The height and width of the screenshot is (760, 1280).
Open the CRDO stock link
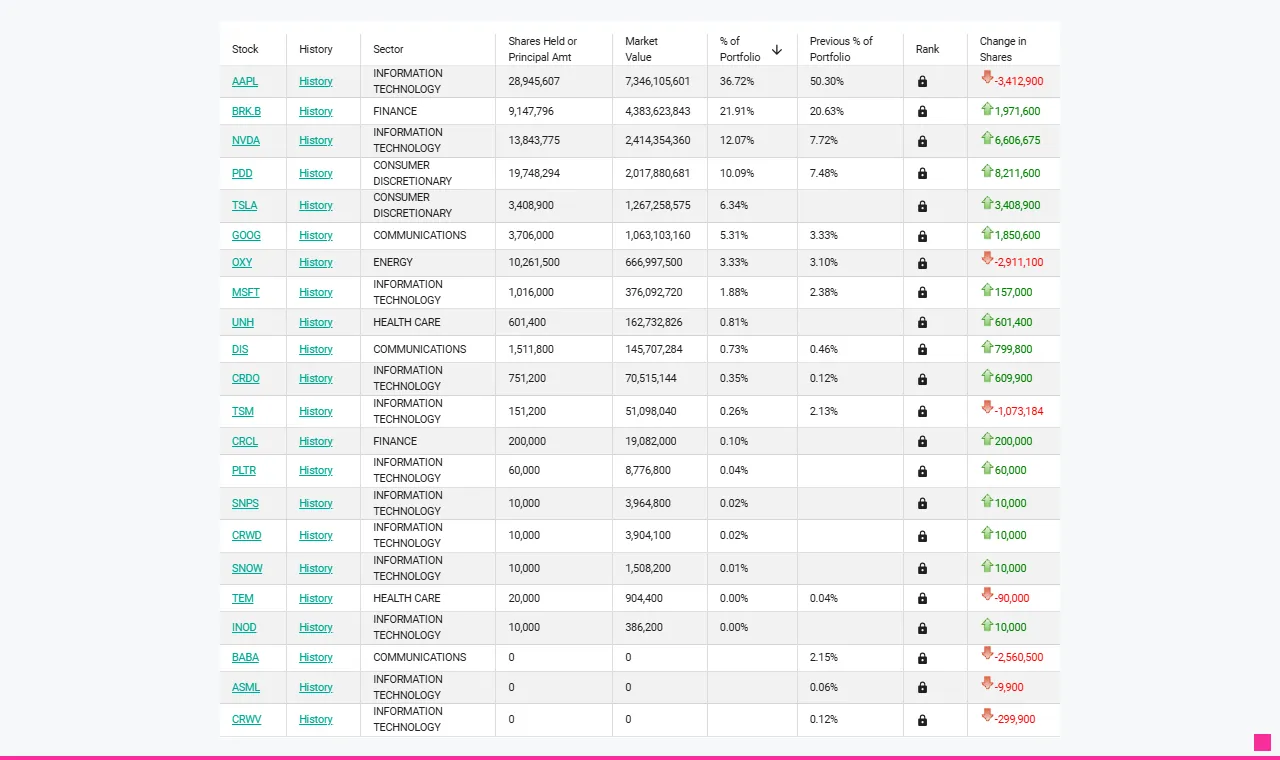point(246,379)
